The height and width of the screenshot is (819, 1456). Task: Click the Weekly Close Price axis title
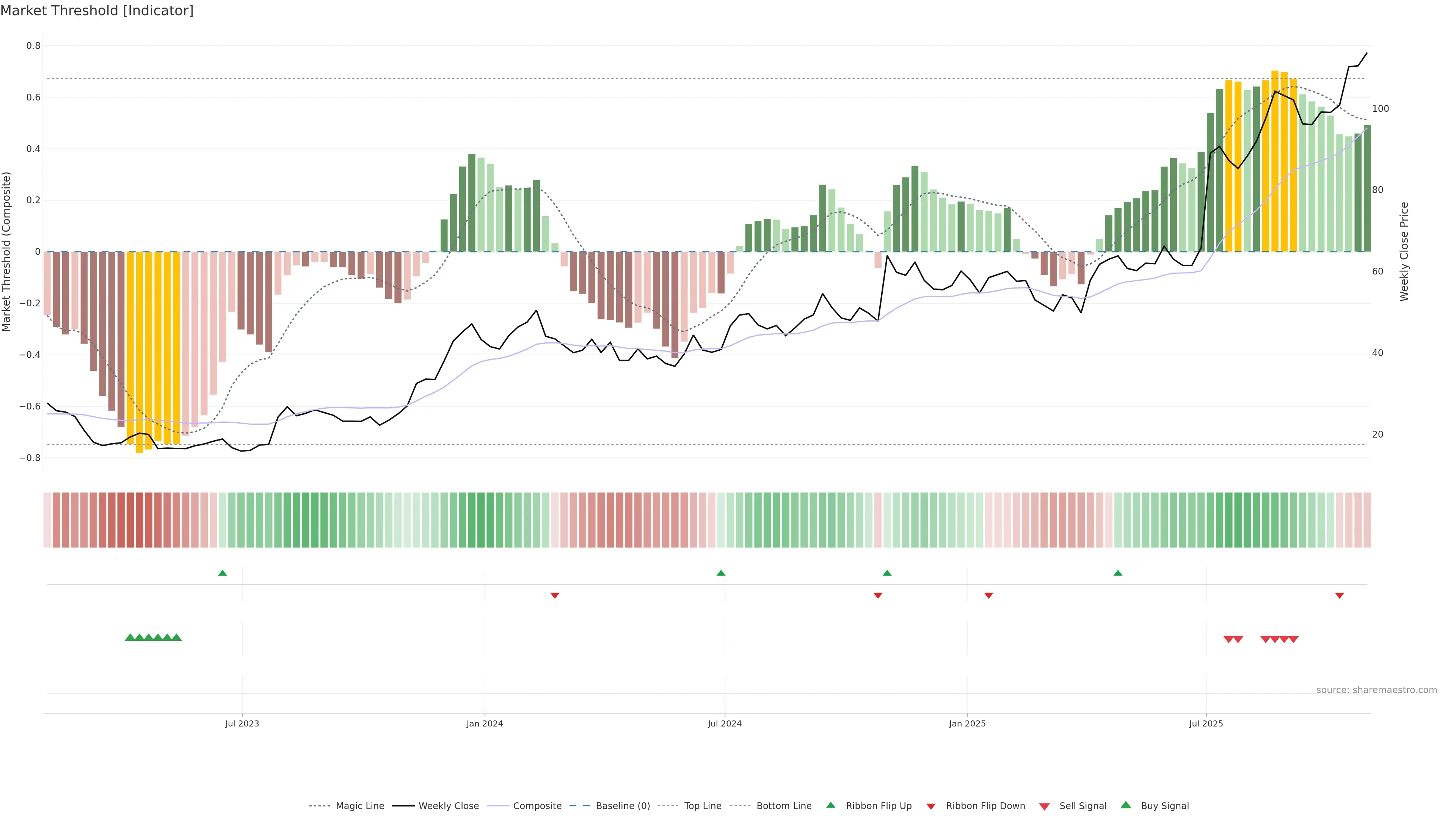(1404, 251)
